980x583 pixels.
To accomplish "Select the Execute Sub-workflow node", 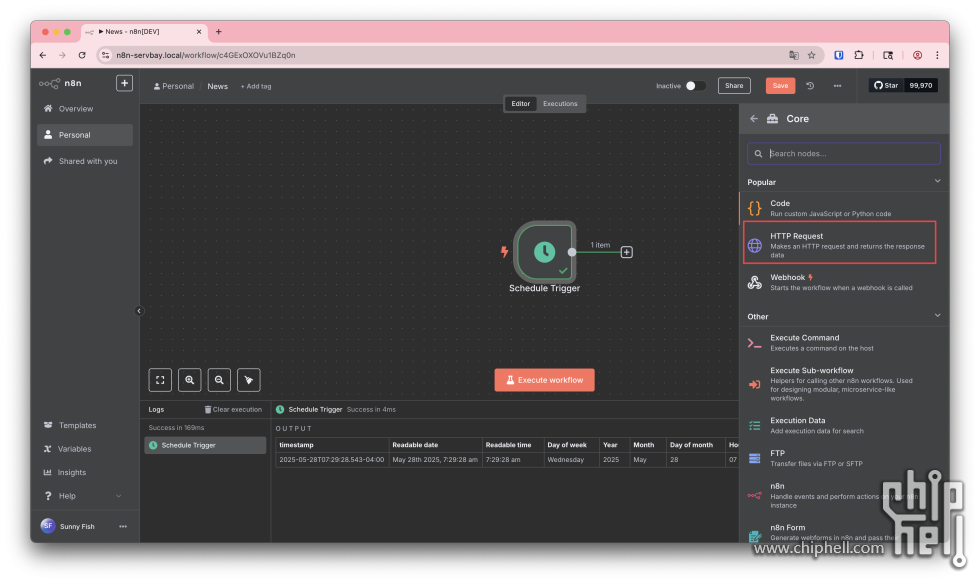I will (x=842, y=384).
